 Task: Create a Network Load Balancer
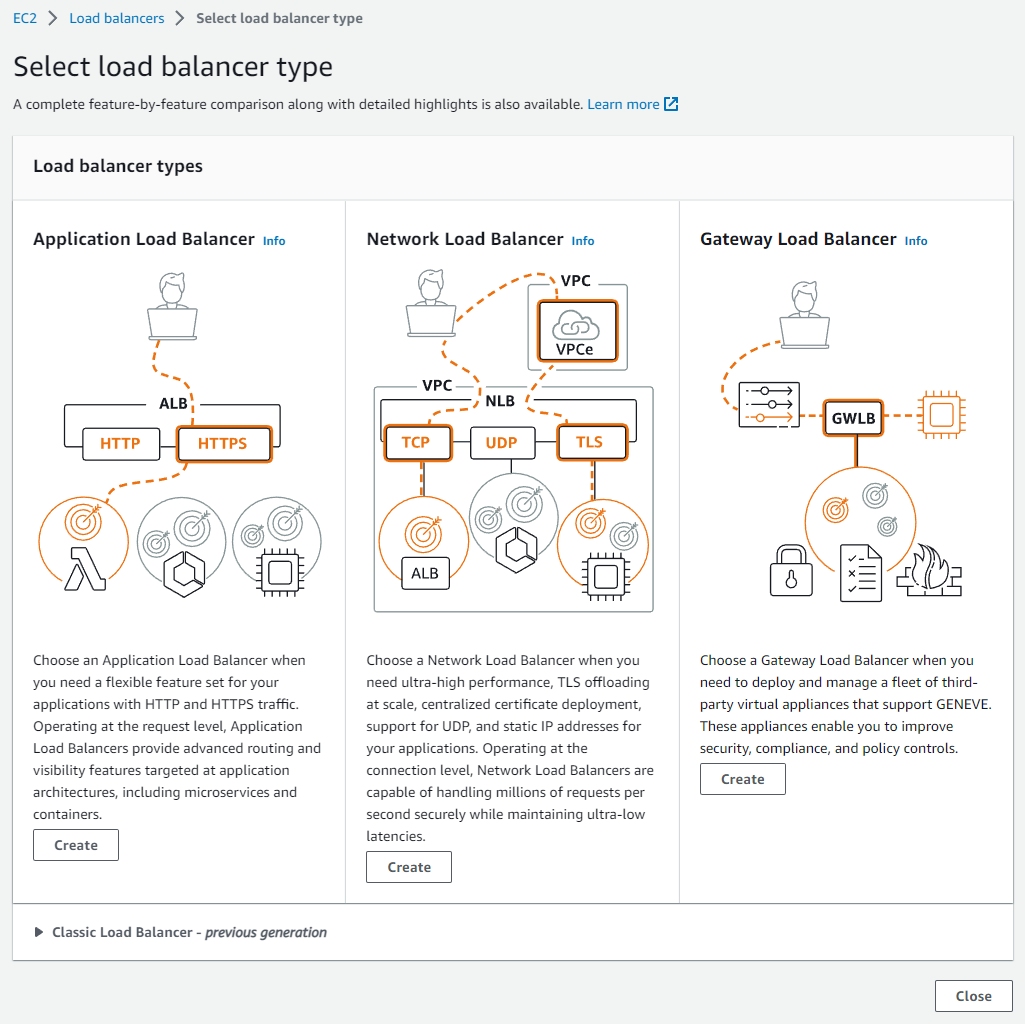click(409, 867)
